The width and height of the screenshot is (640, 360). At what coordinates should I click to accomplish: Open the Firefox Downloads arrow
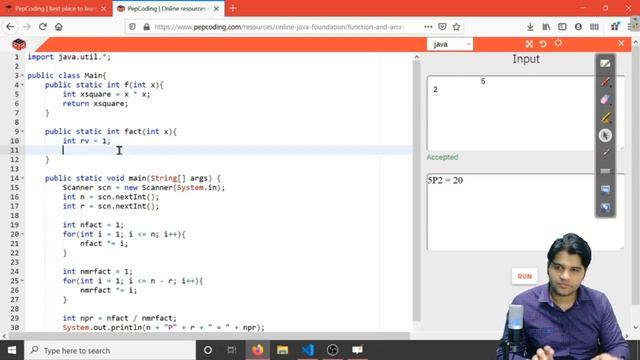(x=530, y=27)
